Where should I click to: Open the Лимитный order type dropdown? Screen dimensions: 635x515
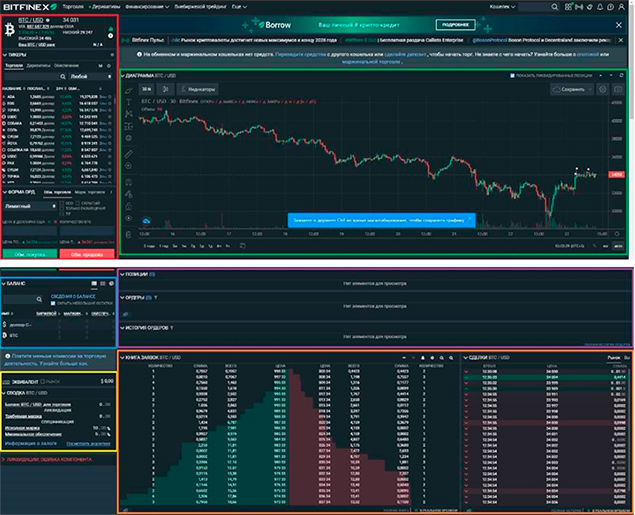[30, 206]
